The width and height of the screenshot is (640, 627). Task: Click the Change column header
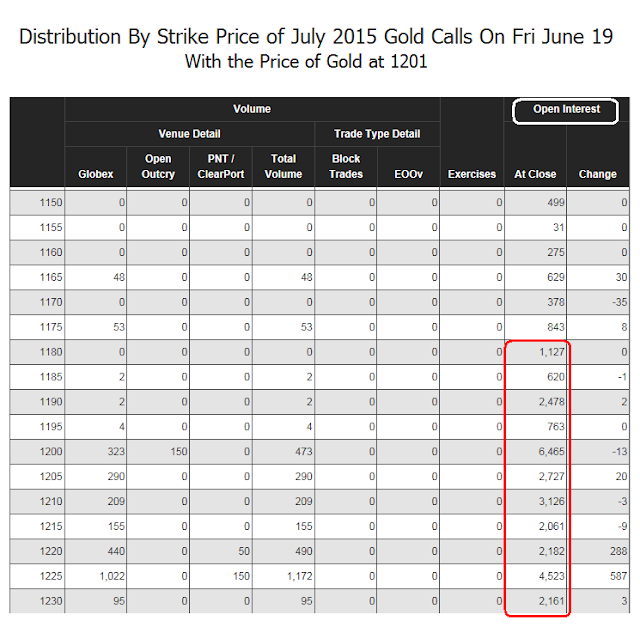pos(598,174)
